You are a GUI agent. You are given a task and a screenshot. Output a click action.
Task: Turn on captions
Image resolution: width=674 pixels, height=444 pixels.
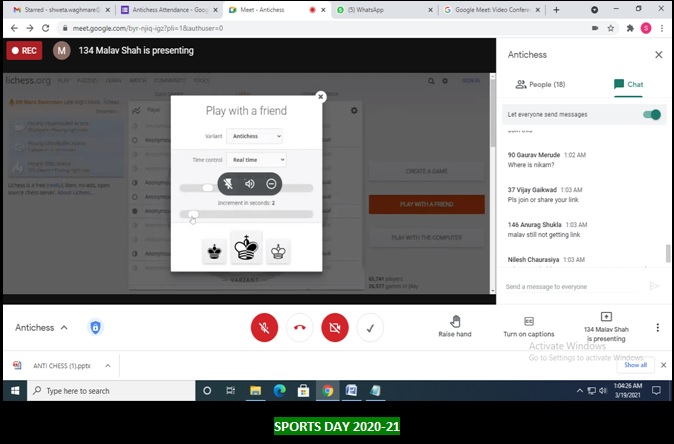[x=529, y=327]
